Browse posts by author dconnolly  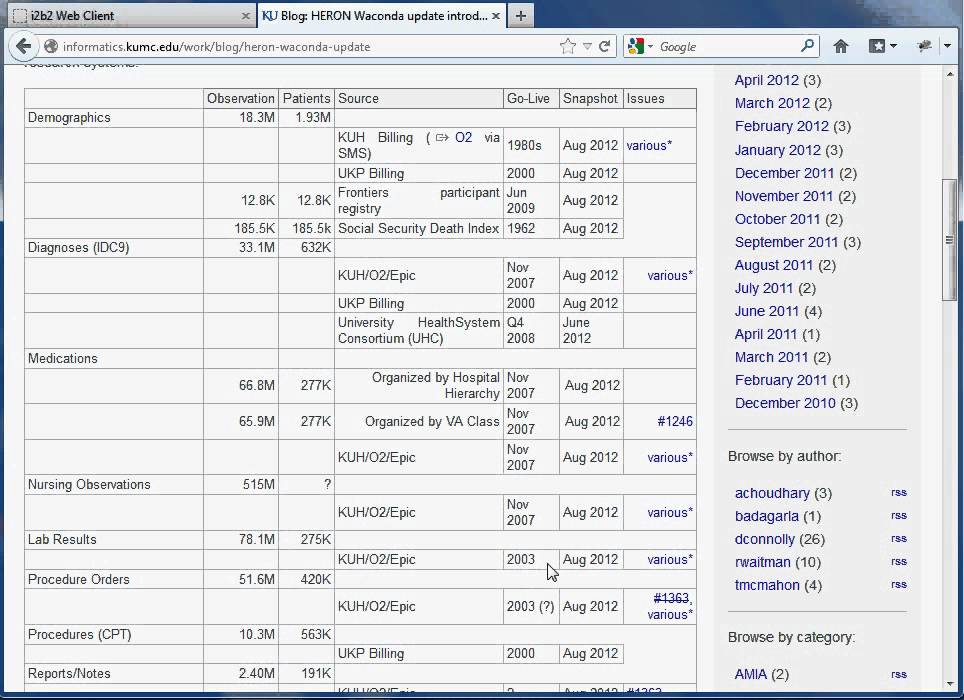(x=765, y=540)
